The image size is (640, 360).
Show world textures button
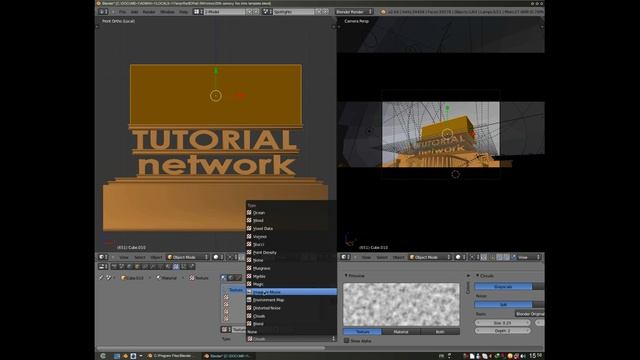point(231,278)
